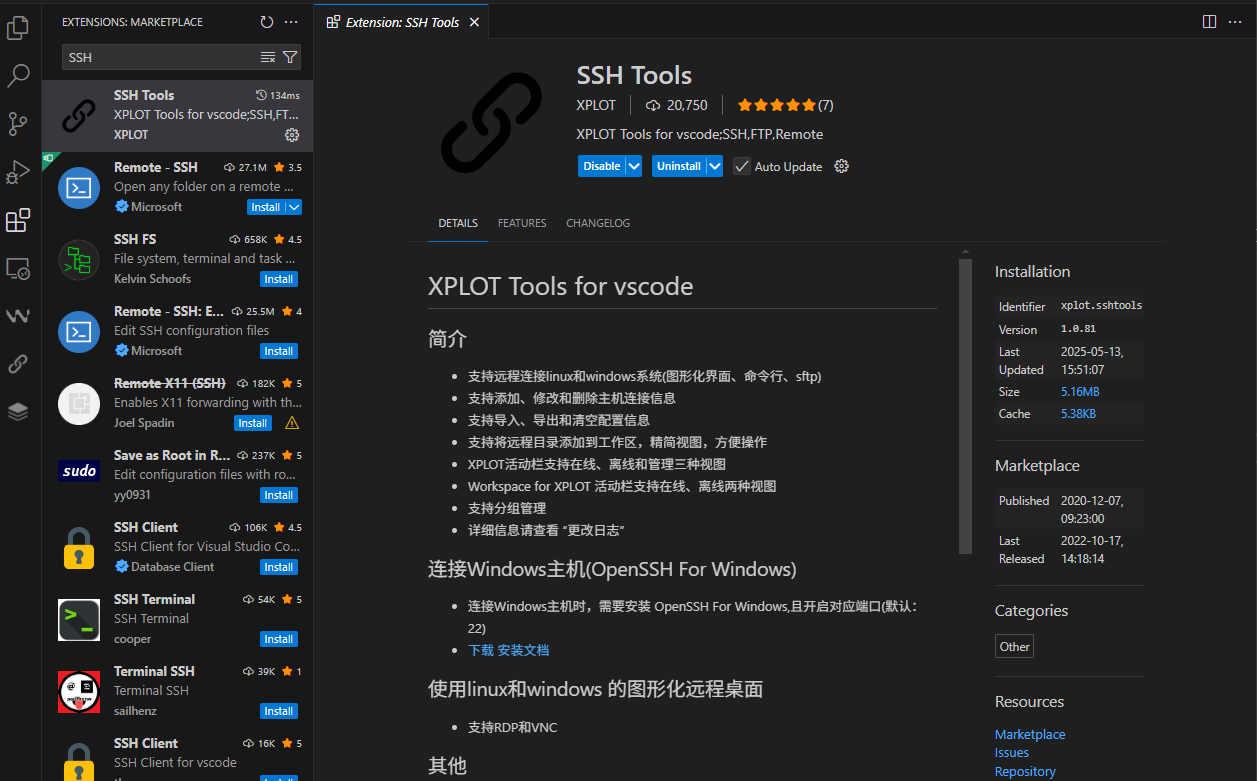1257x781 pixels.
Task: Open the W-logo extension view in activity bar
Action: tap(18, 316)
